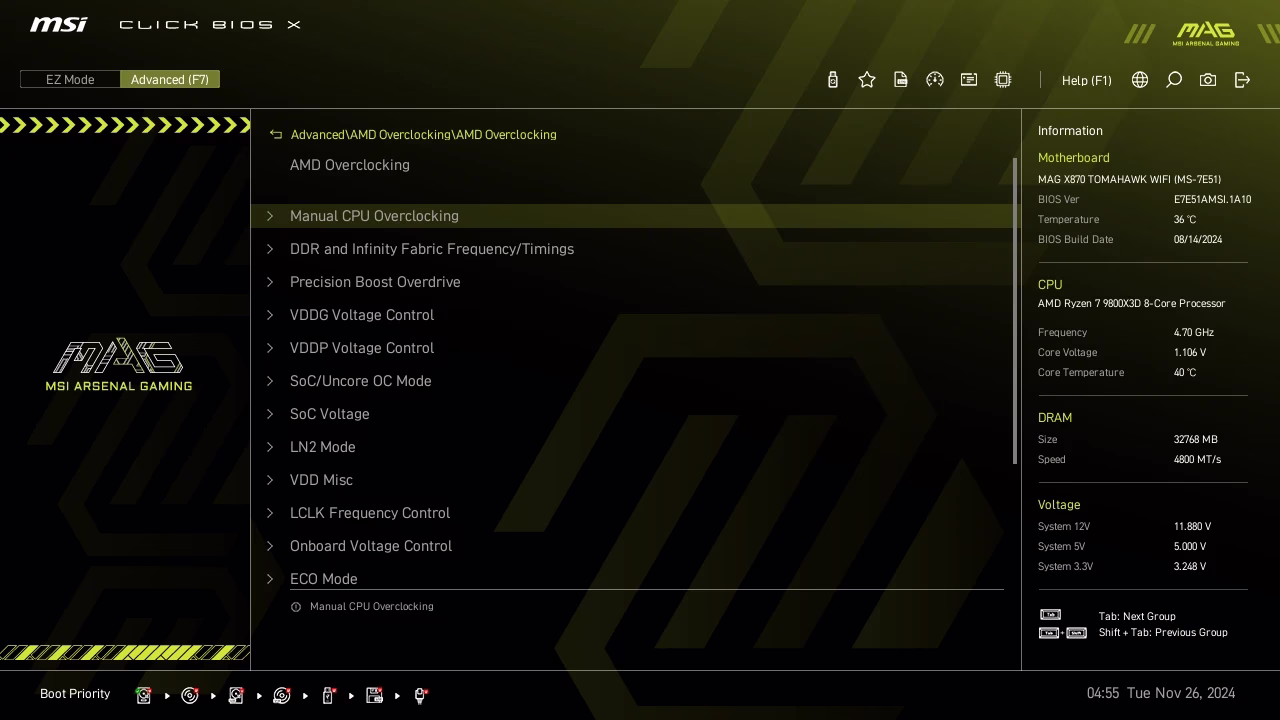The image size is (1280, 720).
Task: Select sixth boot priority USB floppy icon
Action: coord(375,695)
